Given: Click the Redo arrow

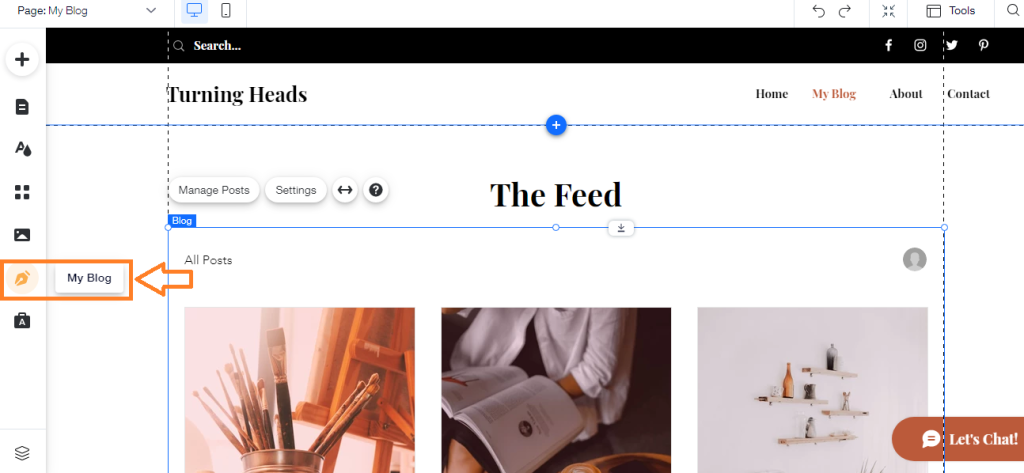Looking at the screenshot, I should click(x=845, y=10).
